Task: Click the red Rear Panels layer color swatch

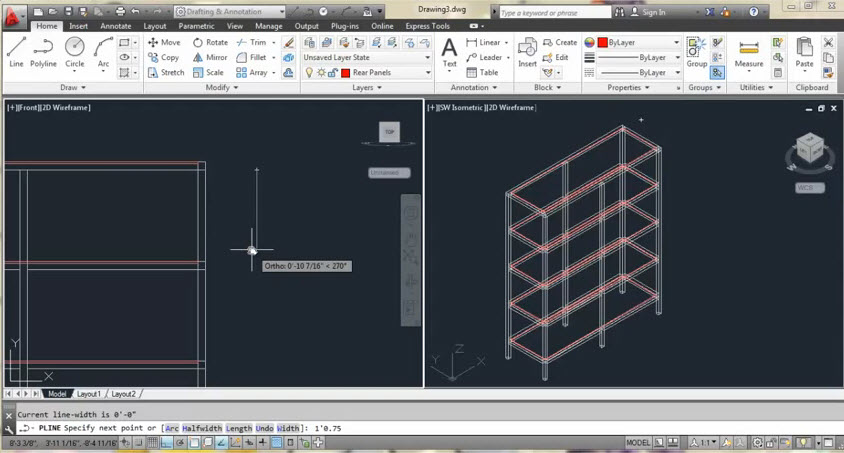Action: [345, 73]
